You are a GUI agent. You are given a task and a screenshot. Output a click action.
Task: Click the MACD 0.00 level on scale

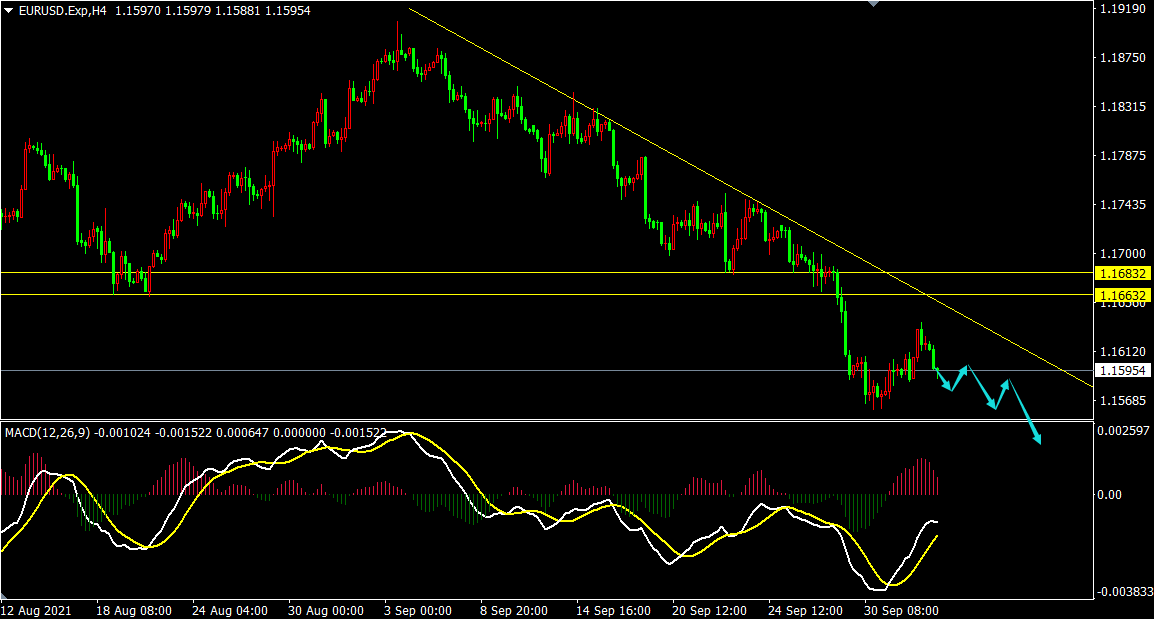(x=1110, y=494)
